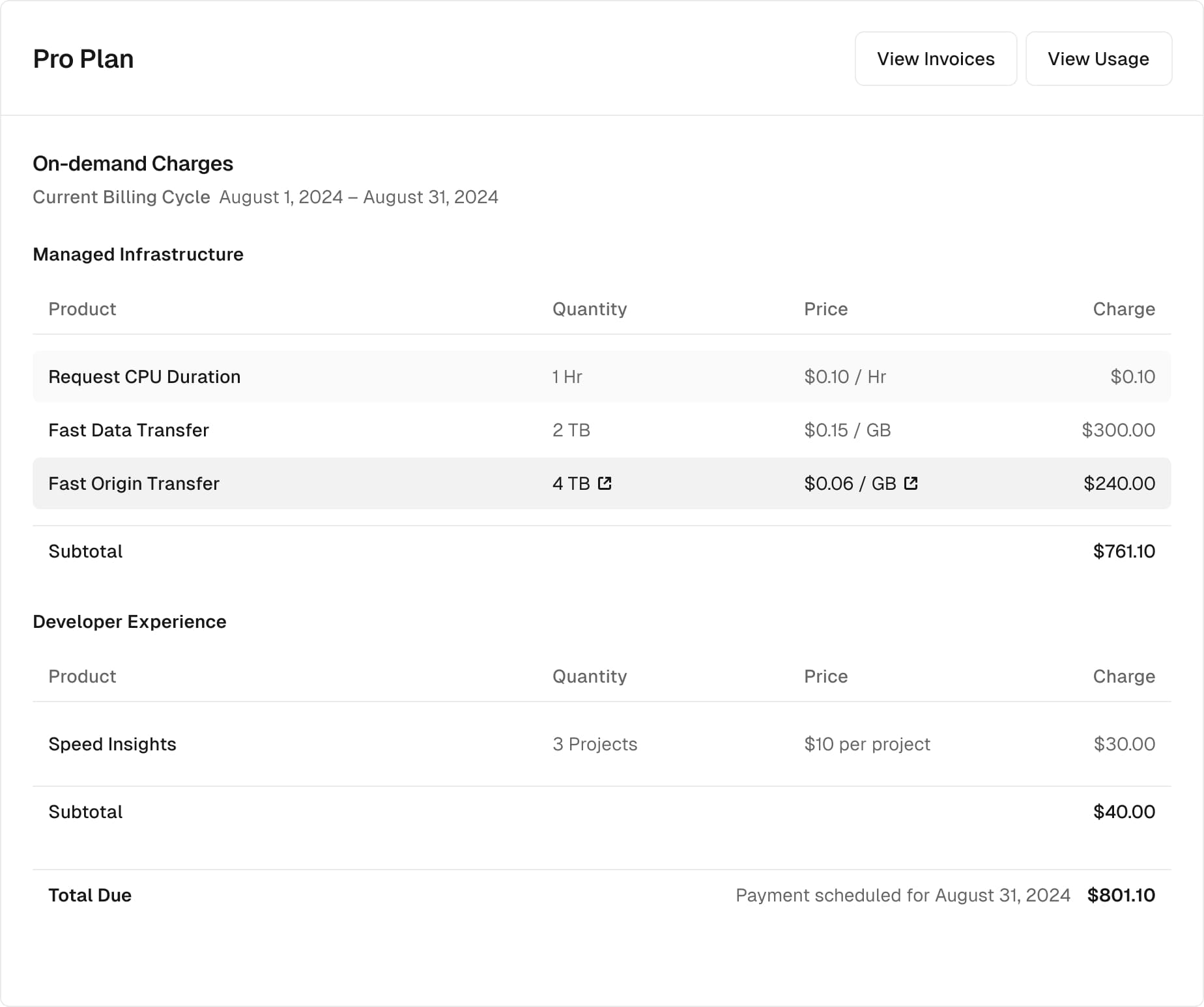This screenshot has width=1204, height=1007.
Task: Click the Quantity column header
Action: click(589, 309)
